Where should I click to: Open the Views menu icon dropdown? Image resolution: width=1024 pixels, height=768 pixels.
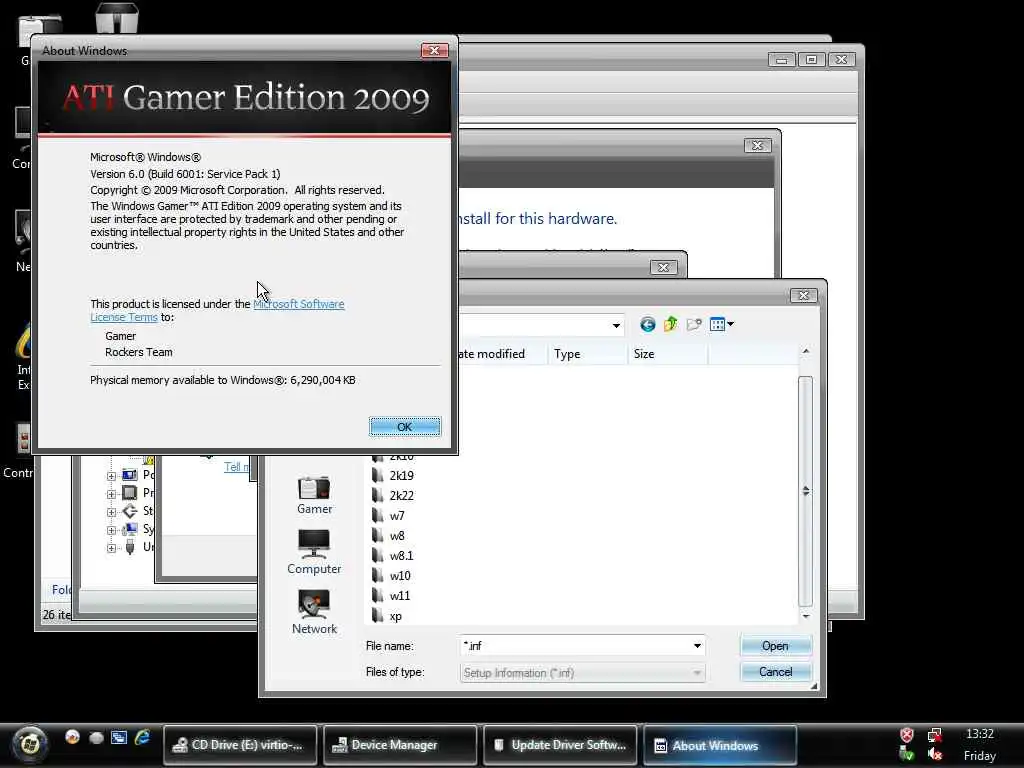(721, 324)
